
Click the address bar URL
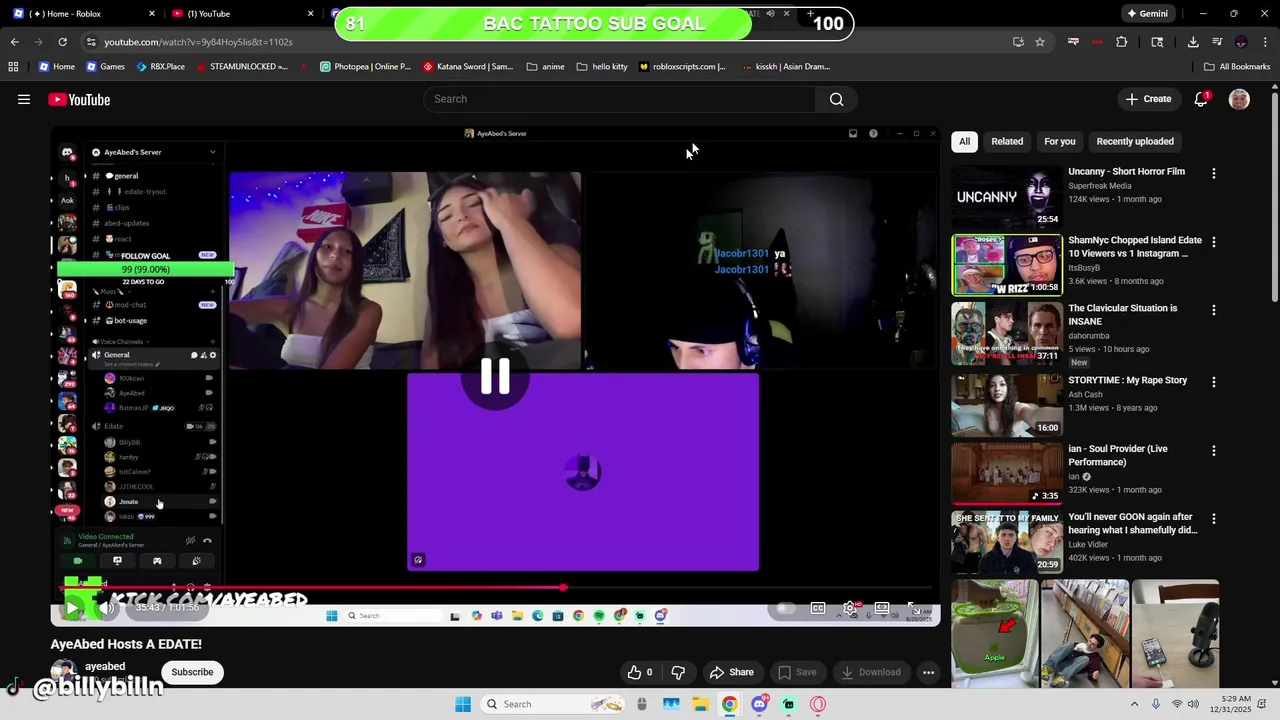[x=198, y=42]
